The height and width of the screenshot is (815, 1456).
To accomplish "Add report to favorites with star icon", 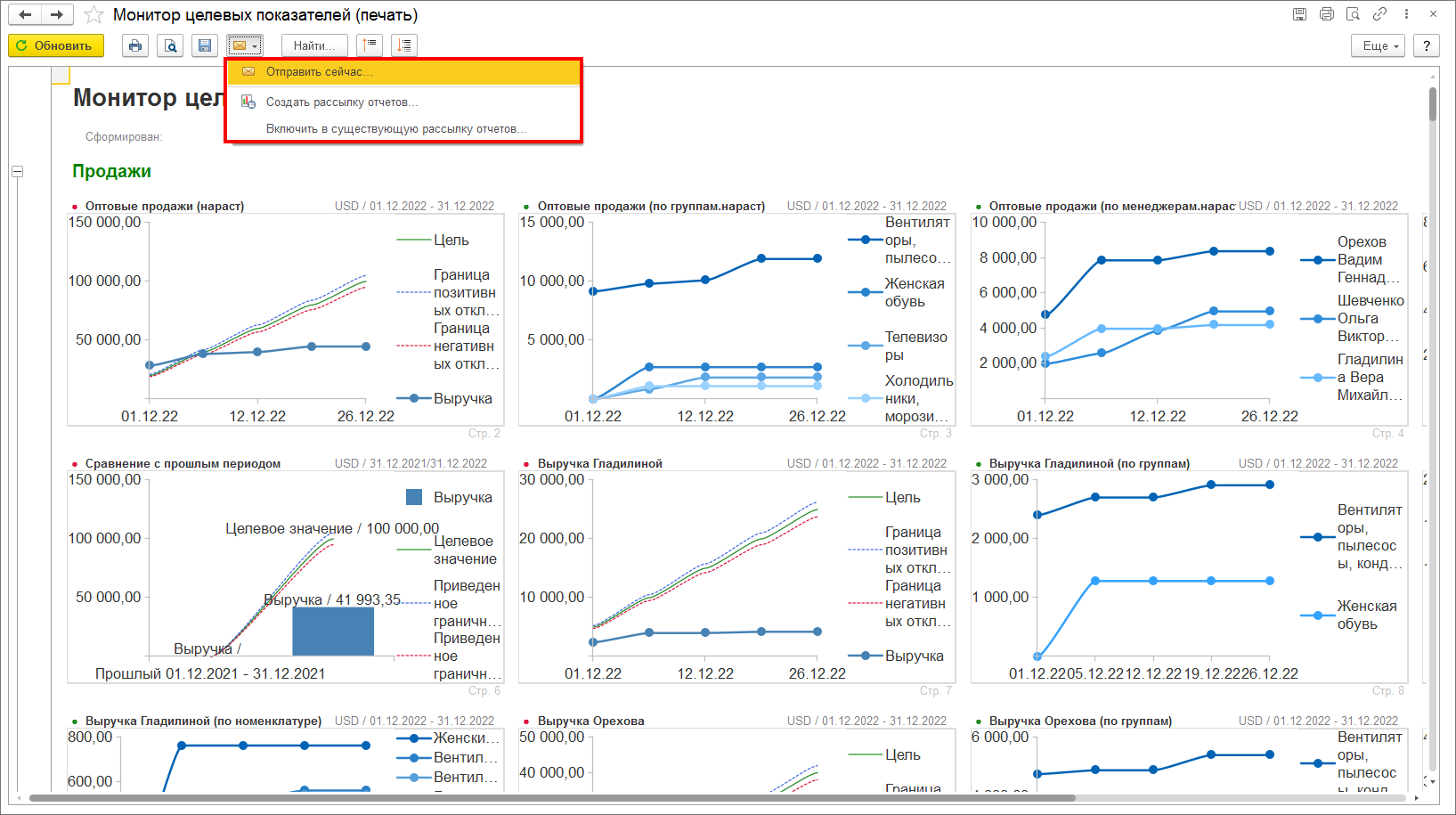I will [x=94, y=15].
